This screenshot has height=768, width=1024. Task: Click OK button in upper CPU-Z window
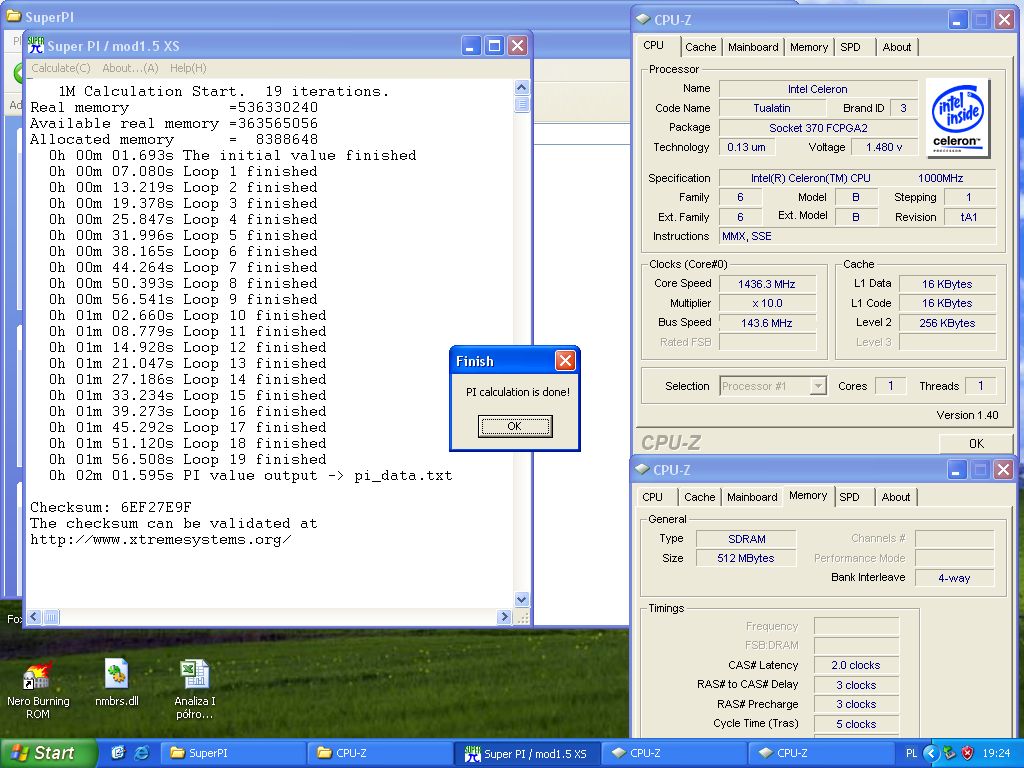(x=976, y=443)
